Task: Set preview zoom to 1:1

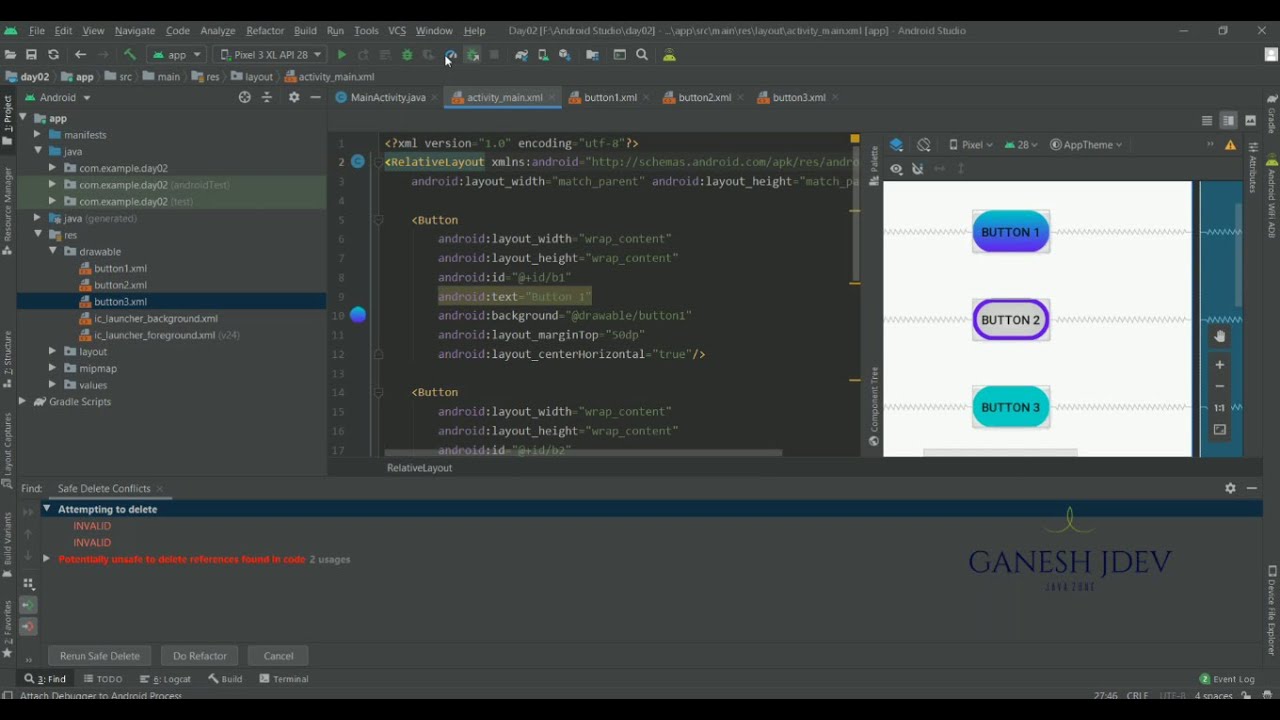Action: click(x=1220, y=408)
